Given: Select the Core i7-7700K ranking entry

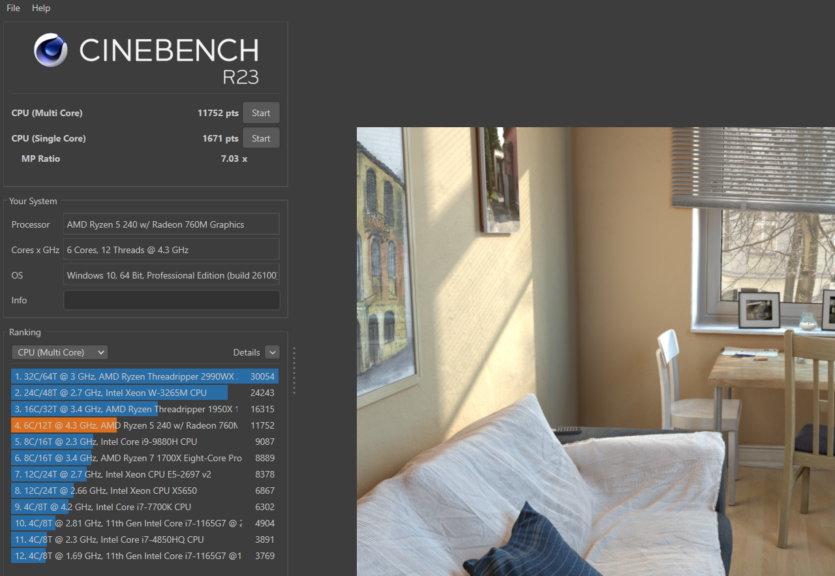Looking at the screenshot, I should 144,506.
